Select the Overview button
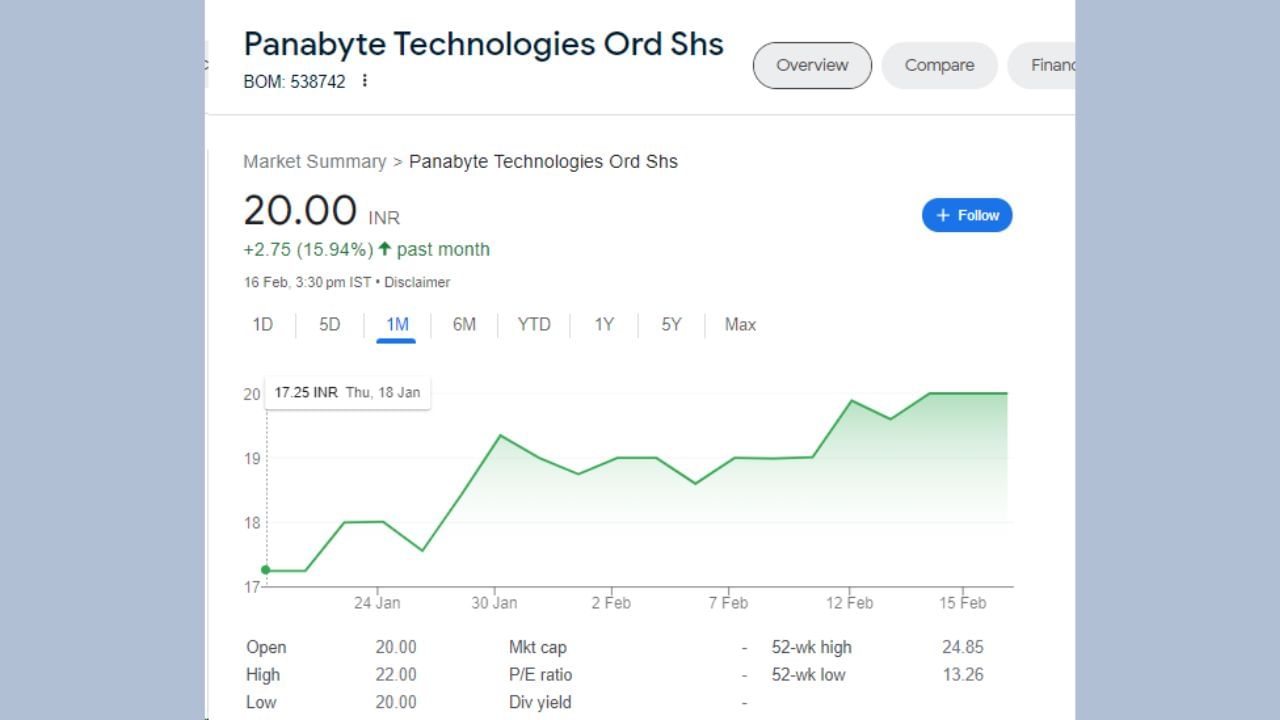 pyautogui.click(x=811, y=64)
